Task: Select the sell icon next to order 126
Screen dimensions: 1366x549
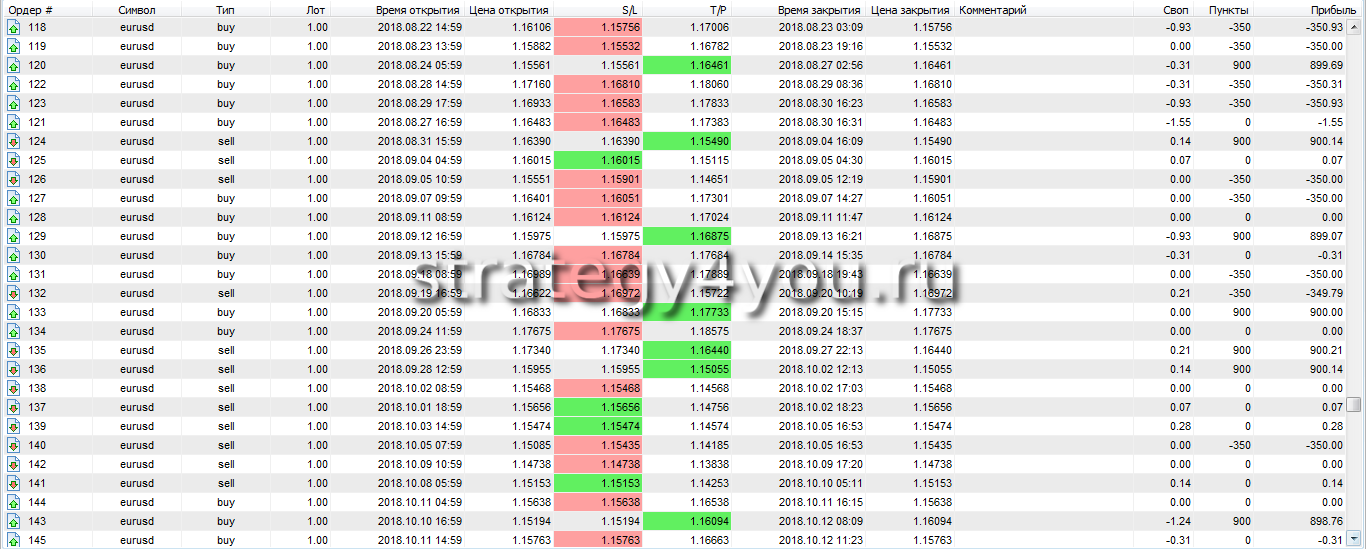Action: 13,179
